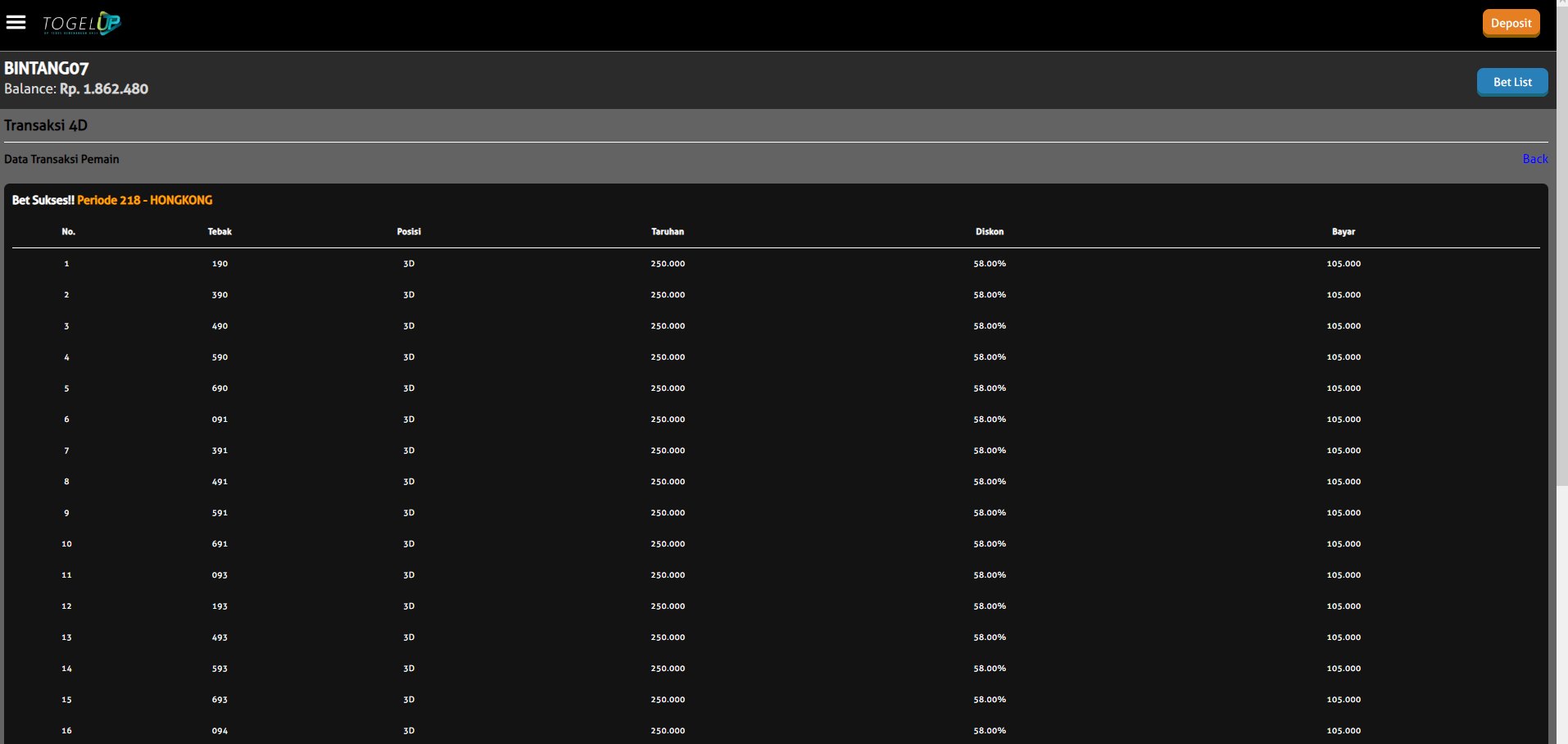Image resolution: width=1568 pixels, height=744 pixels.
Task: Click the Posisi column header
Action: 409,232
